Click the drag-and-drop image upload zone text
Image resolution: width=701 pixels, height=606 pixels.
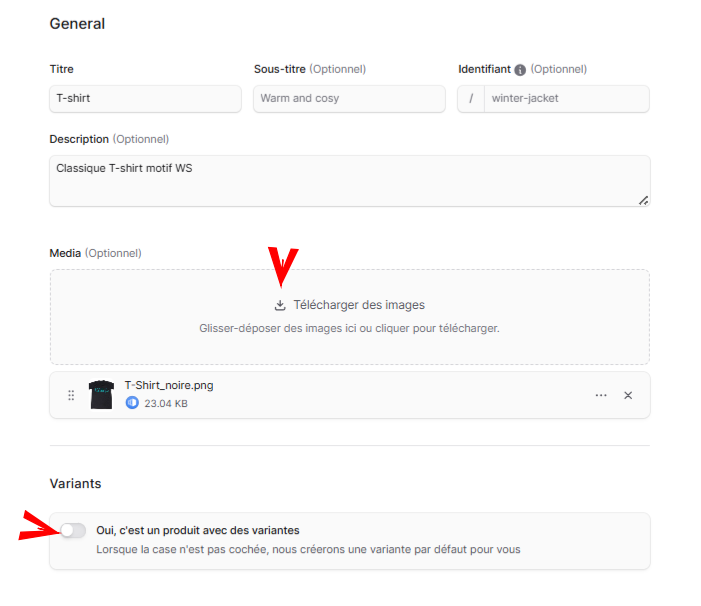(349, 328)
